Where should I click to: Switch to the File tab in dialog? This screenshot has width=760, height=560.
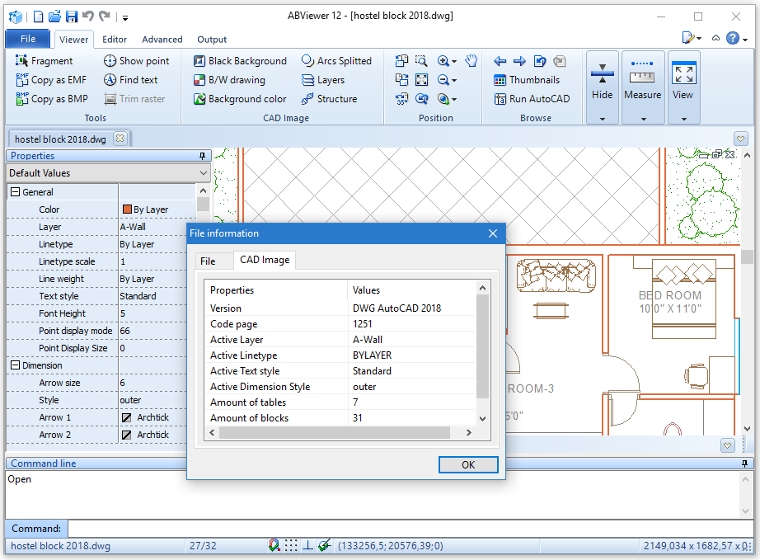click(208, 261)
